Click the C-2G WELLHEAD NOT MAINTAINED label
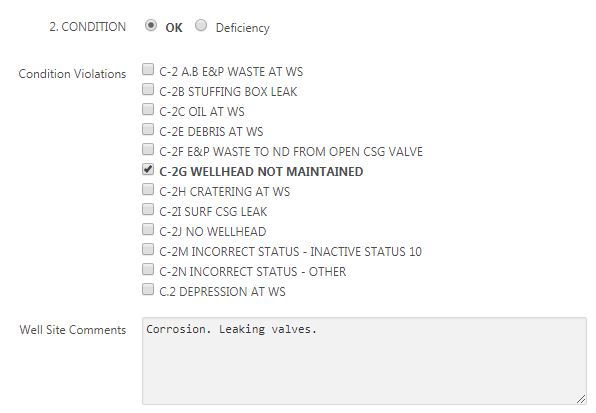 pyautogui.click(x=261, y=172)
